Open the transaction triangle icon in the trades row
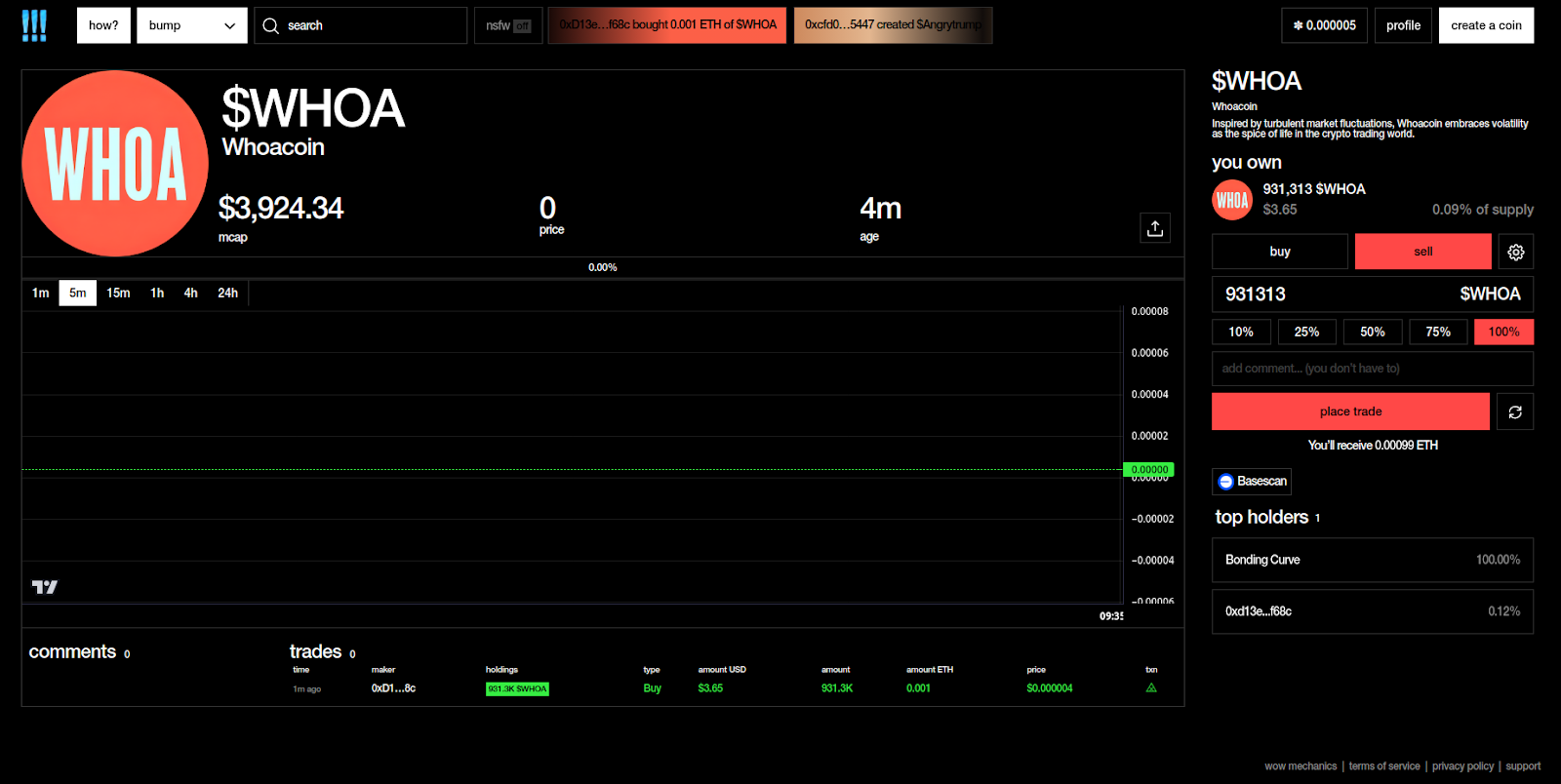This screenshot has height=784, width=1561. [x=1151, y=688]
